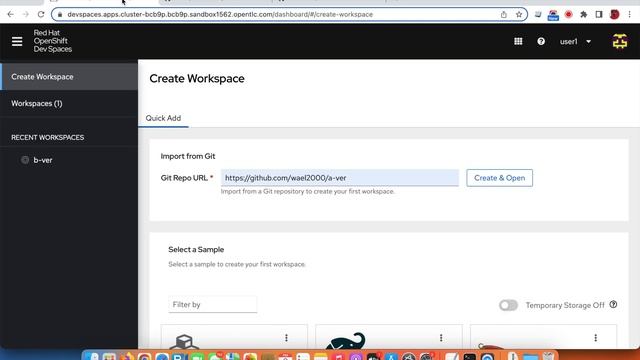Click the Red Hat OpenShift Dev Spaces logo
Image resolution: width=640 pixels, height=360 pixels.
tap(53, 41)
